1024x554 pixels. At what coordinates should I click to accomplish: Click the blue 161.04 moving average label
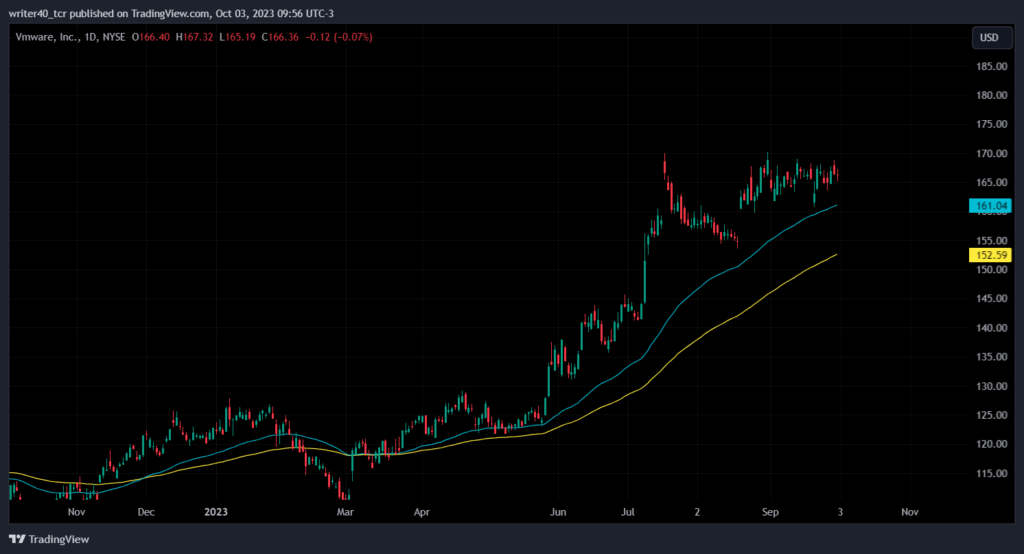tap(990, 206)
